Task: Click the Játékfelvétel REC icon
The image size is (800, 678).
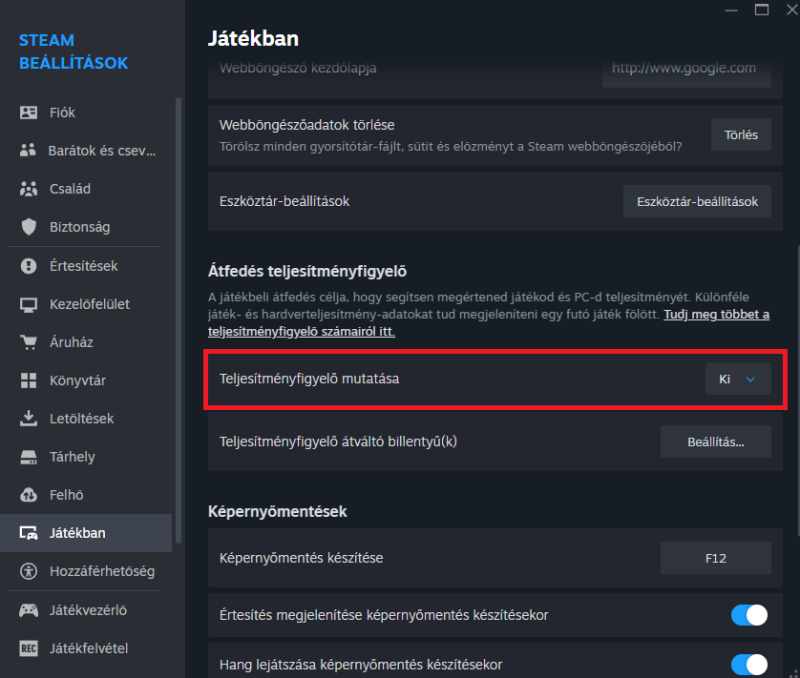Action: pyautogui.click(x=29, y=648)
